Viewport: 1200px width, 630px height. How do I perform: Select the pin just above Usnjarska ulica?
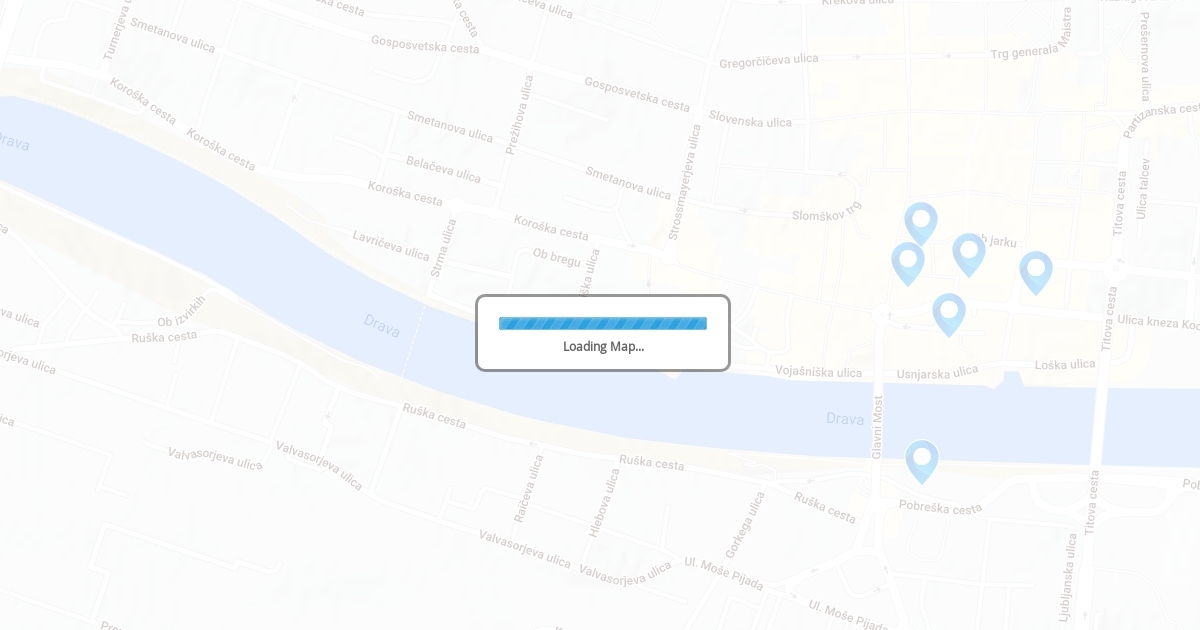point(949,314)
